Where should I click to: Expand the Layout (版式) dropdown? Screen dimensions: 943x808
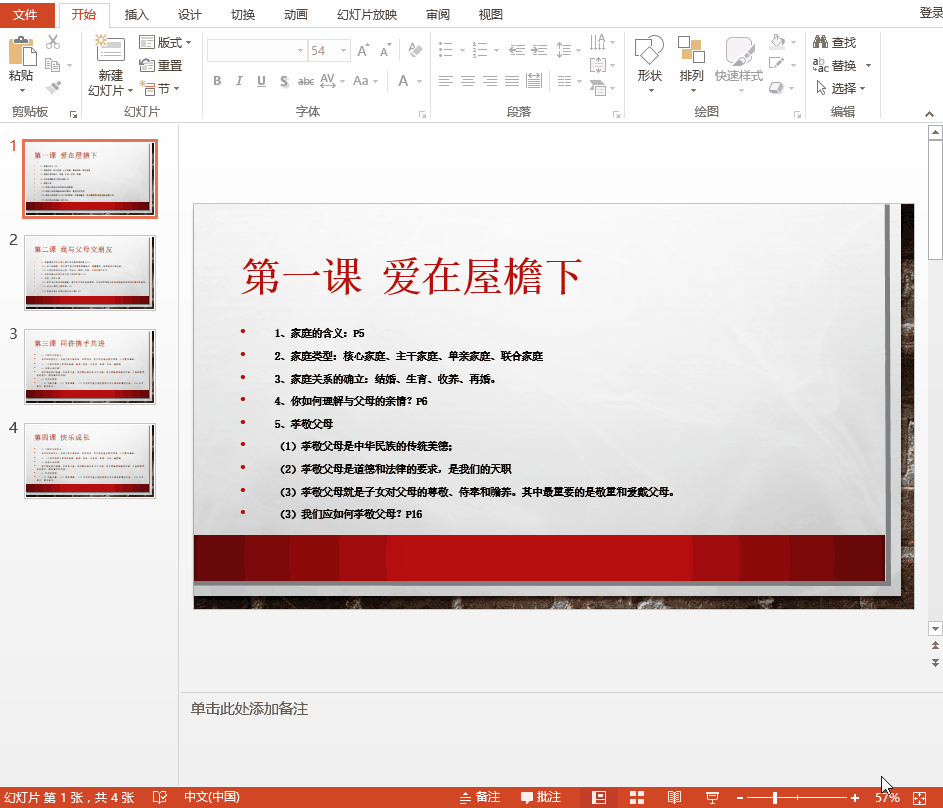[166, 42]
